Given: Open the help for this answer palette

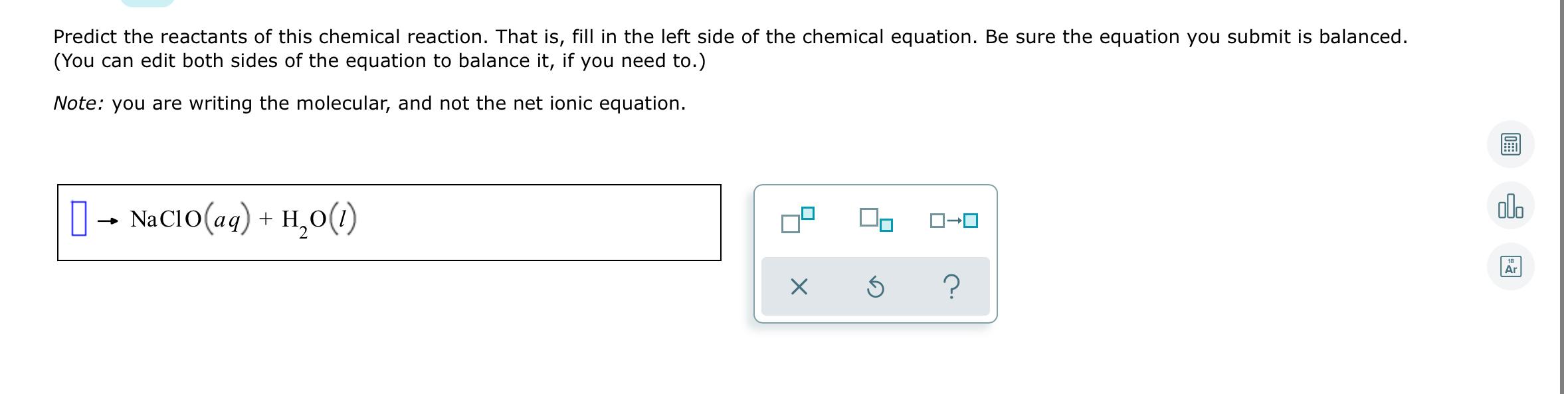Looking at the screenshot, I should point(954,286).
